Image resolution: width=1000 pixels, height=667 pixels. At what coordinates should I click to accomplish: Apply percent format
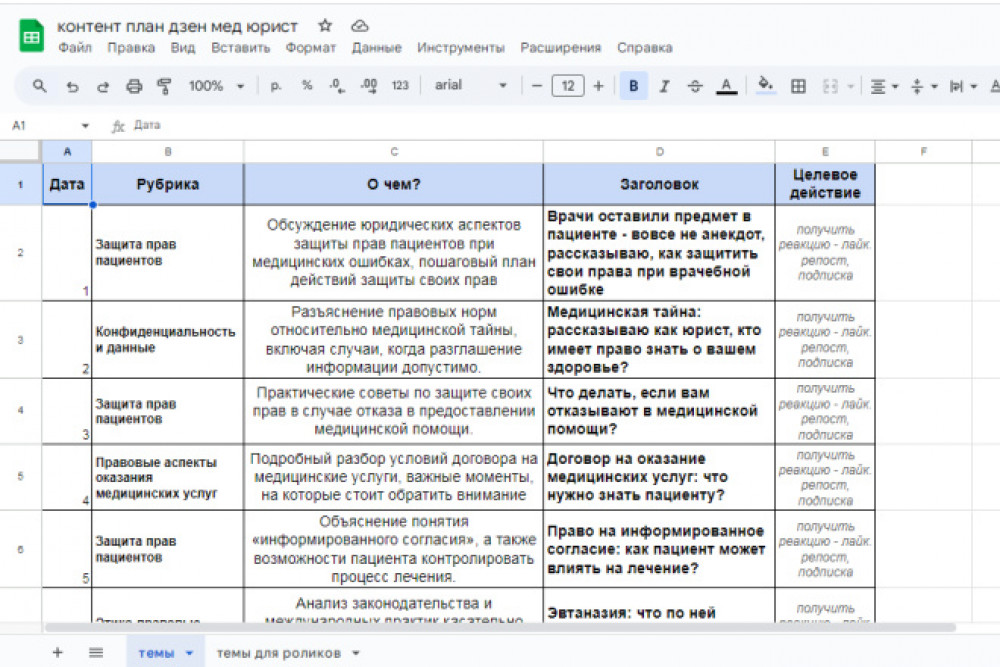307,85
